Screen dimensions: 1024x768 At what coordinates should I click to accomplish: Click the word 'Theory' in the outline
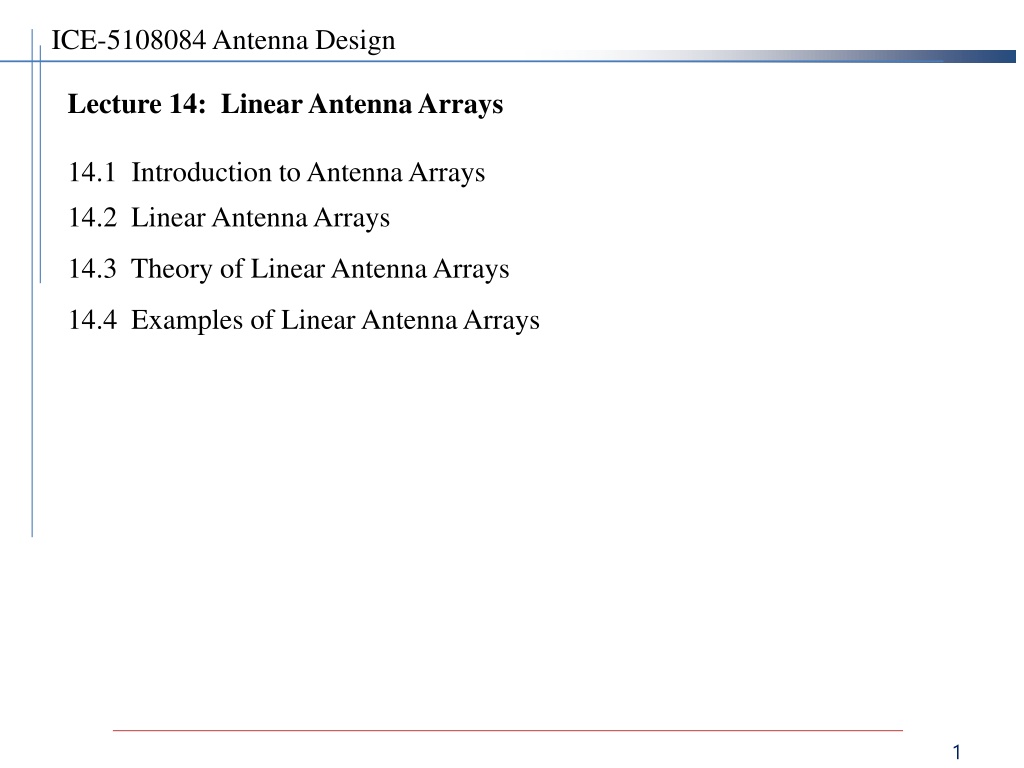pyautogui.click(x=172, y=270)
